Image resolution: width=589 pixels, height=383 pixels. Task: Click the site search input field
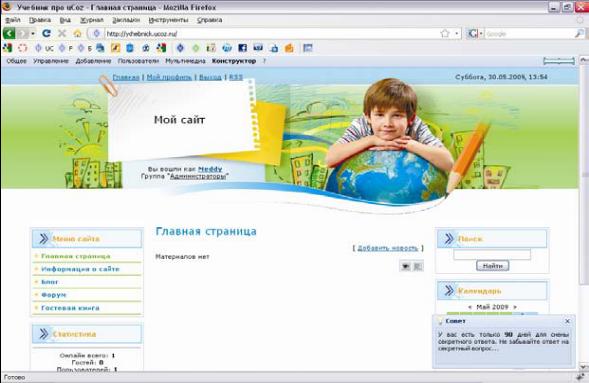[492, 254]
